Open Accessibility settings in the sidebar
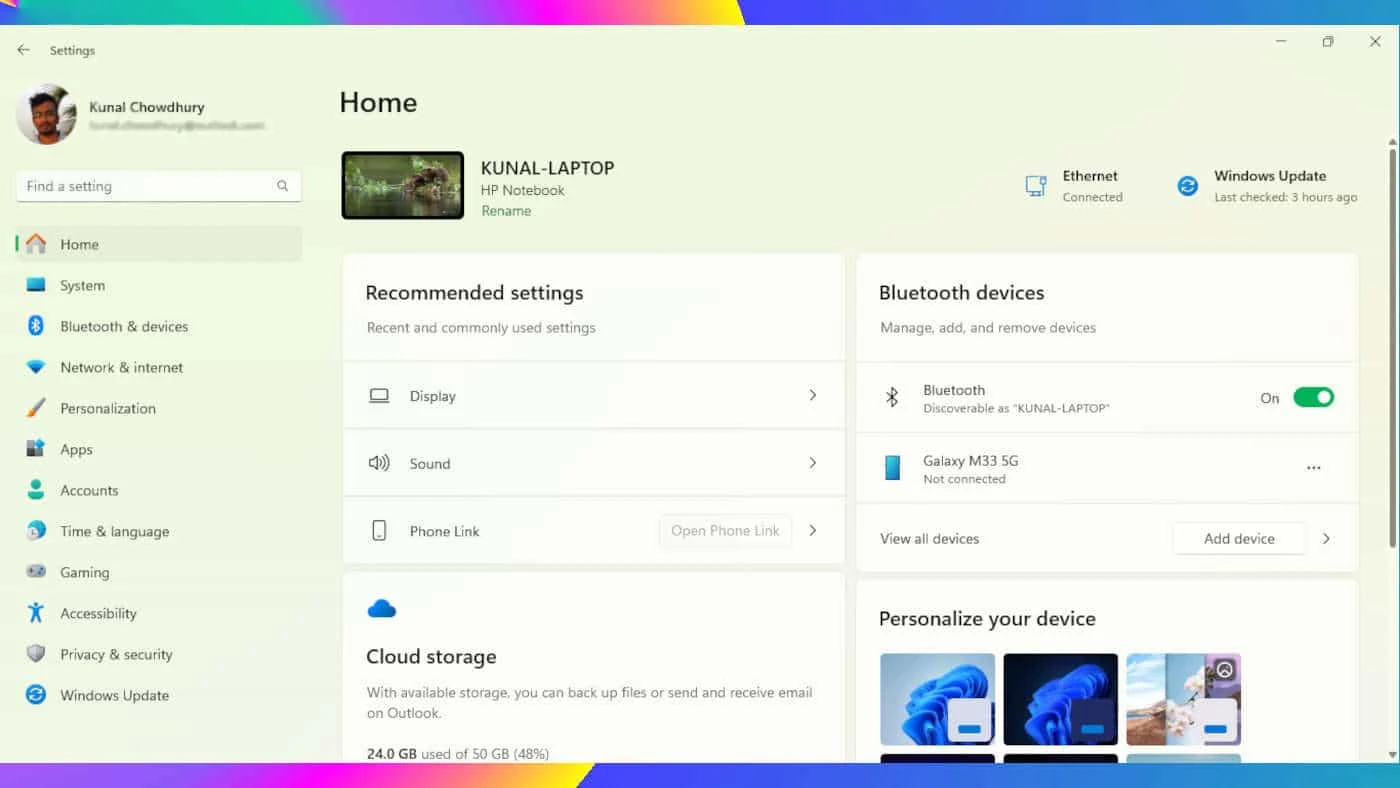Screen dimensions: 1400x788 coord(159,613)
